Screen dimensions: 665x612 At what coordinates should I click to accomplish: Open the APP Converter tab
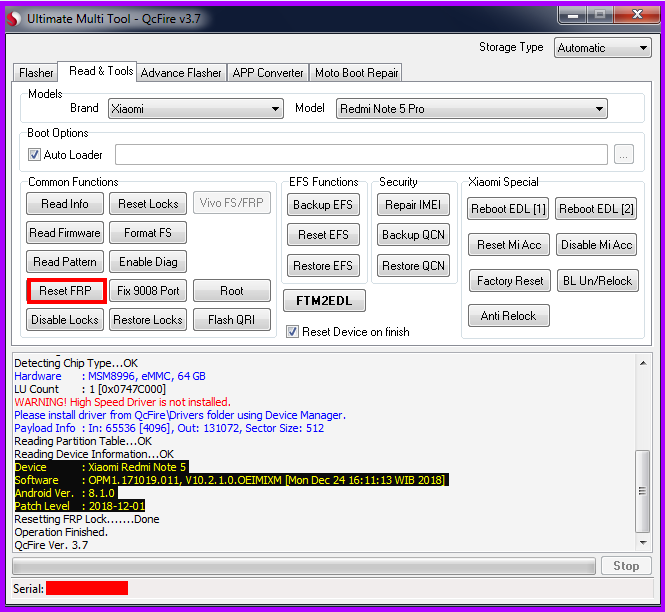tap(268, 73)
